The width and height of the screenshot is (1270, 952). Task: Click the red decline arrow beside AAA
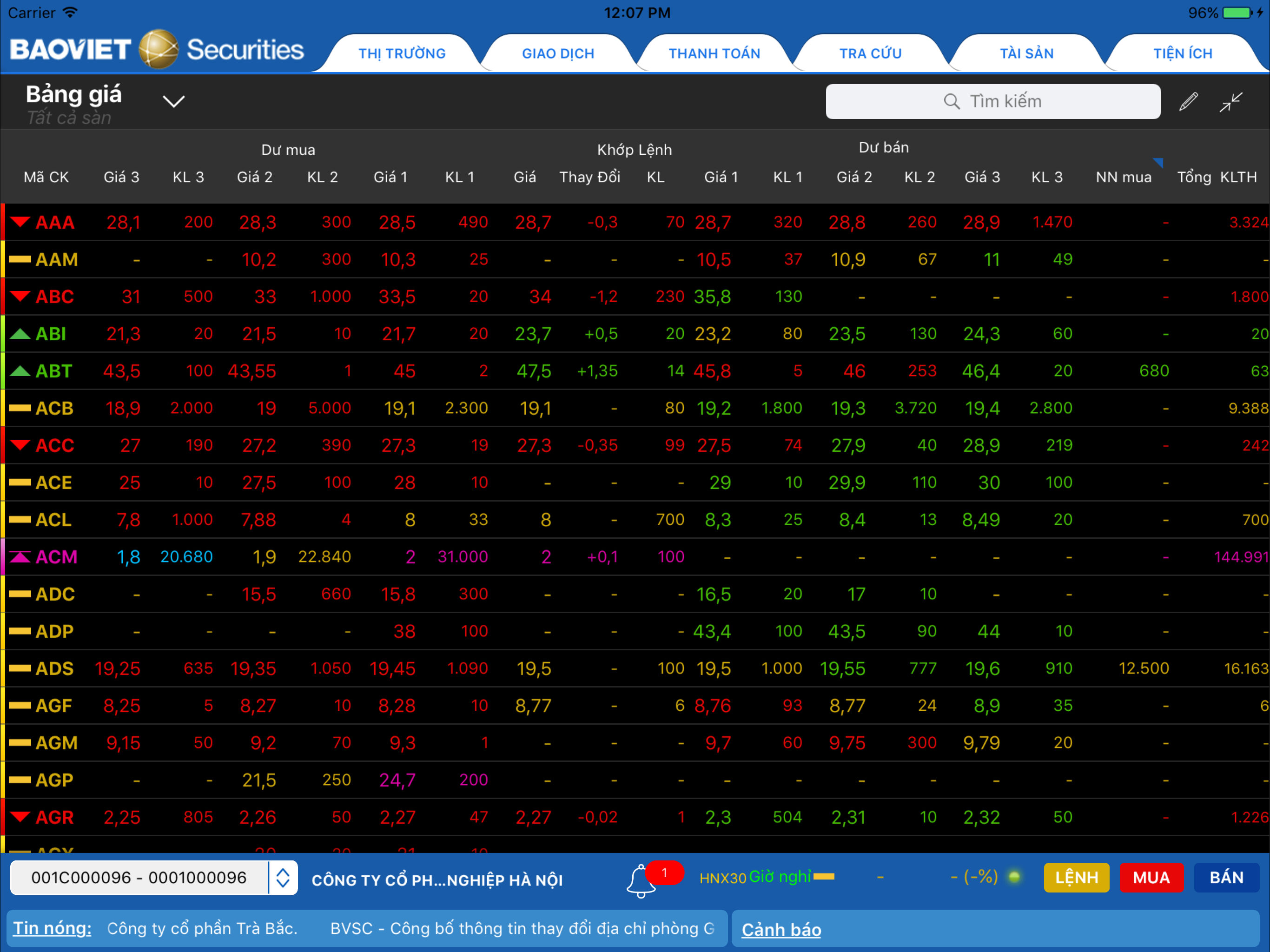click(19, 222)
